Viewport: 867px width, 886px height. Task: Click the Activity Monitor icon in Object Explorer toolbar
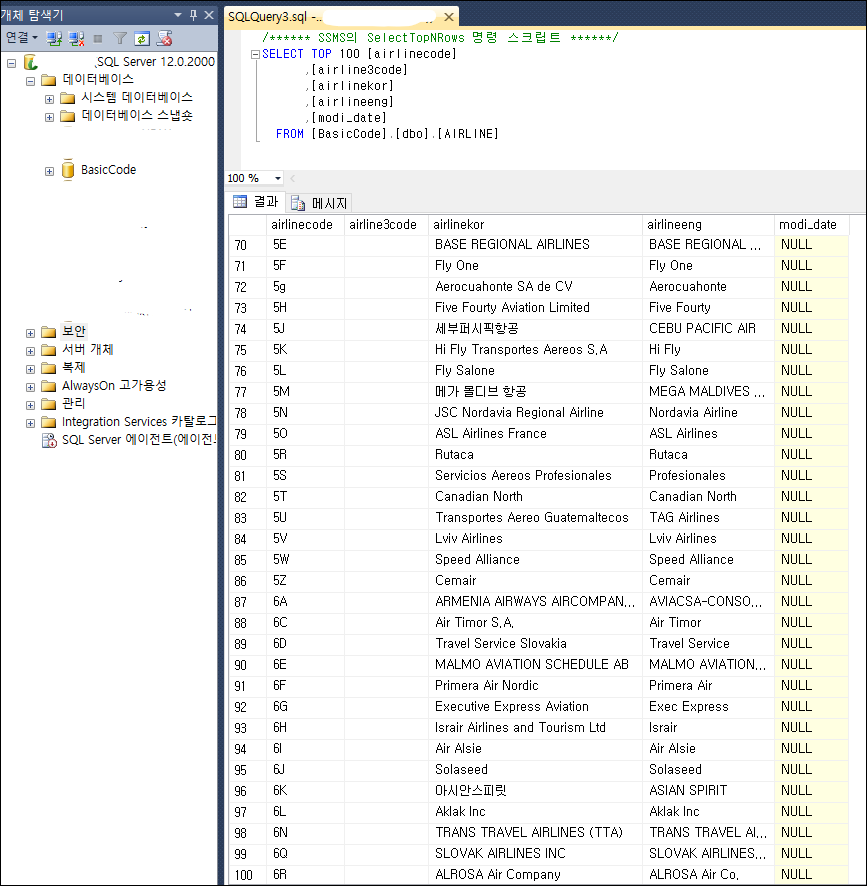(165, 38)
